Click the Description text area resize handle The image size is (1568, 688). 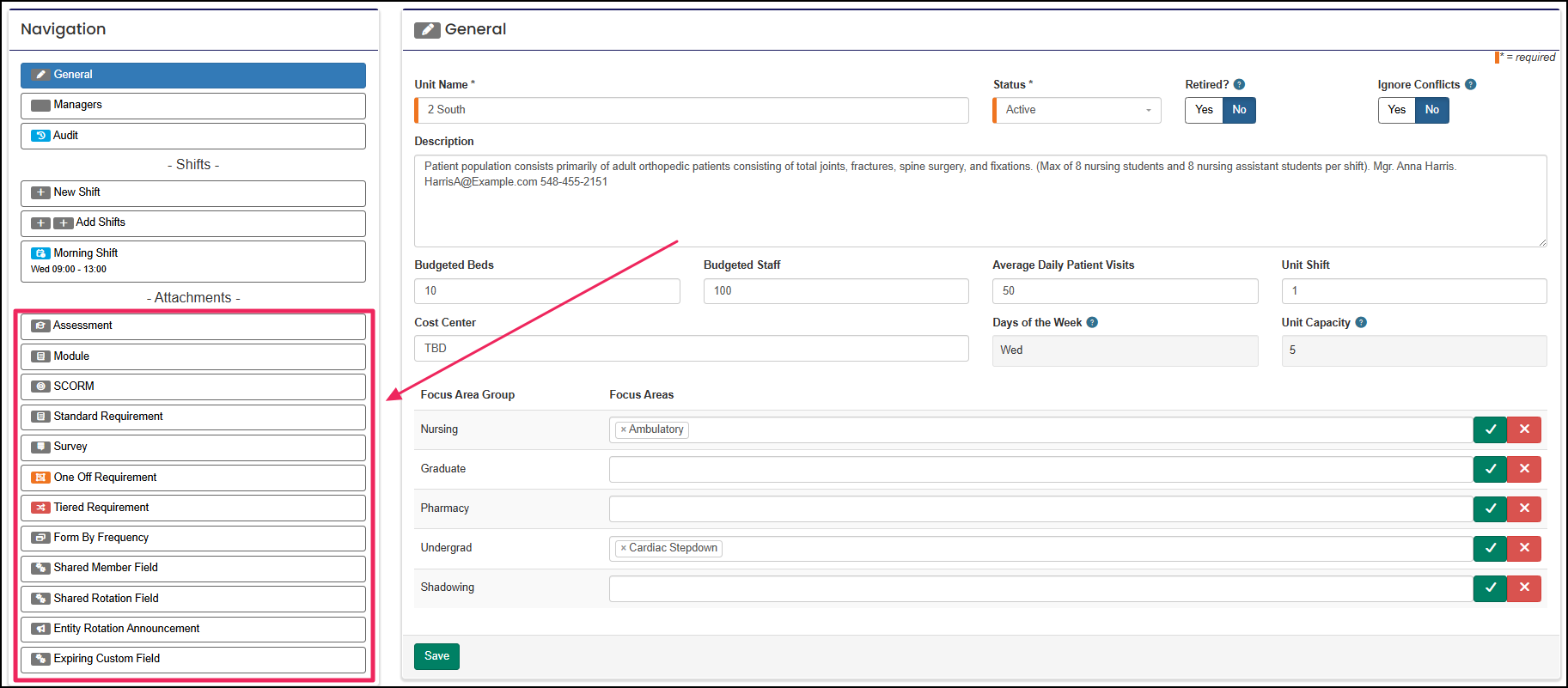(1542, 242)
